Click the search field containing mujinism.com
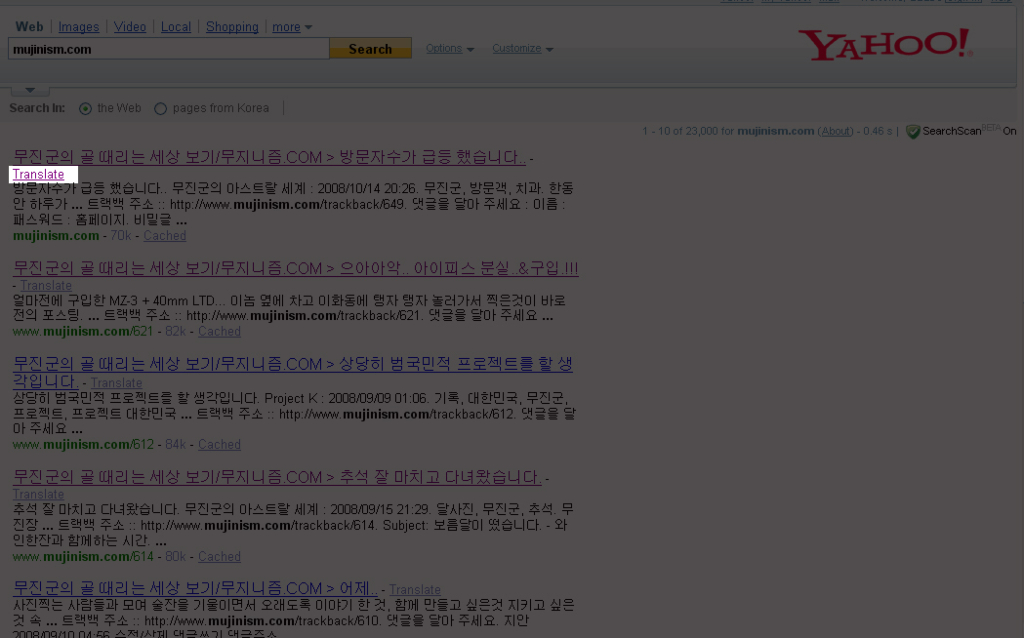 coord(168,49)
